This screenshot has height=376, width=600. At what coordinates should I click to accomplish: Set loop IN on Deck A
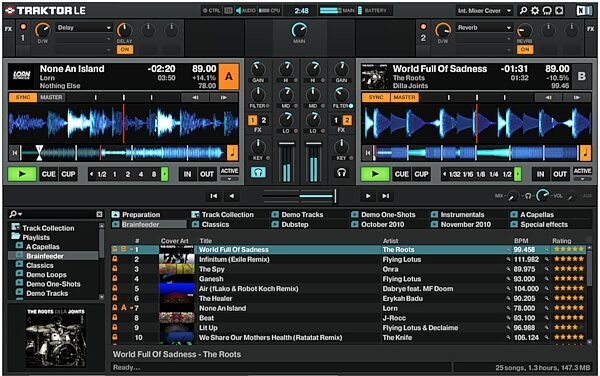coord(187,174)
